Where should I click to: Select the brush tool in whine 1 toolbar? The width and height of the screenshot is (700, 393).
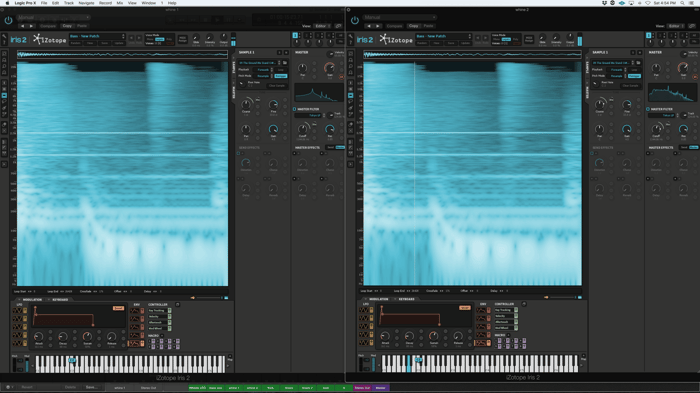(x=4, y=108)
